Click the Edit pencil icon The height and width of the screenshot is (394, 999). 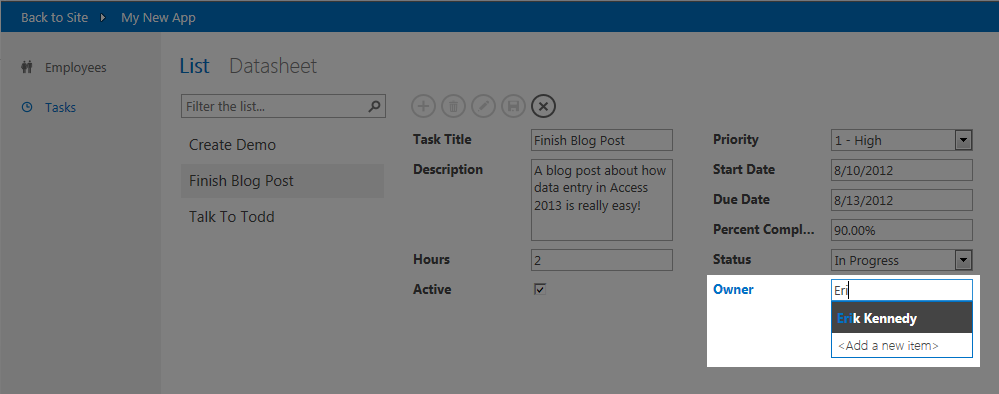pyautogui.click(x=484, y=106)
